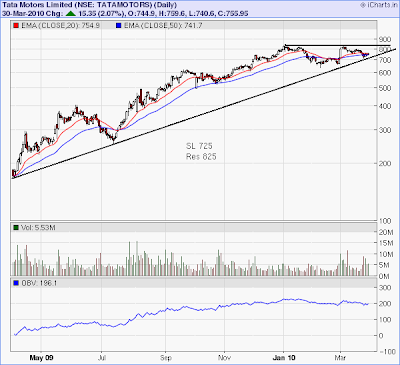Click the C:755.95 close value in header

coord(229,14)
